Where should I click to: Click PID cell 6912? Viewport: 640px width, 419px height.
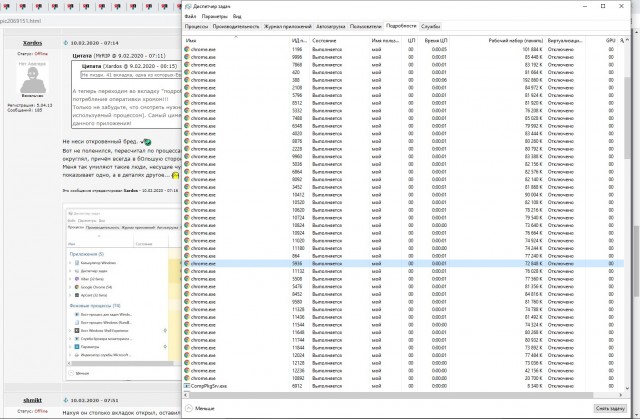tap(297, 386)
